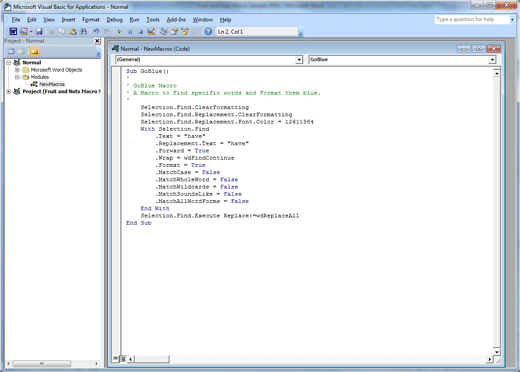This screenshot has width=520, height=372.
Task: Click View Code icon in Project panel
Action: tap(11, 51)
